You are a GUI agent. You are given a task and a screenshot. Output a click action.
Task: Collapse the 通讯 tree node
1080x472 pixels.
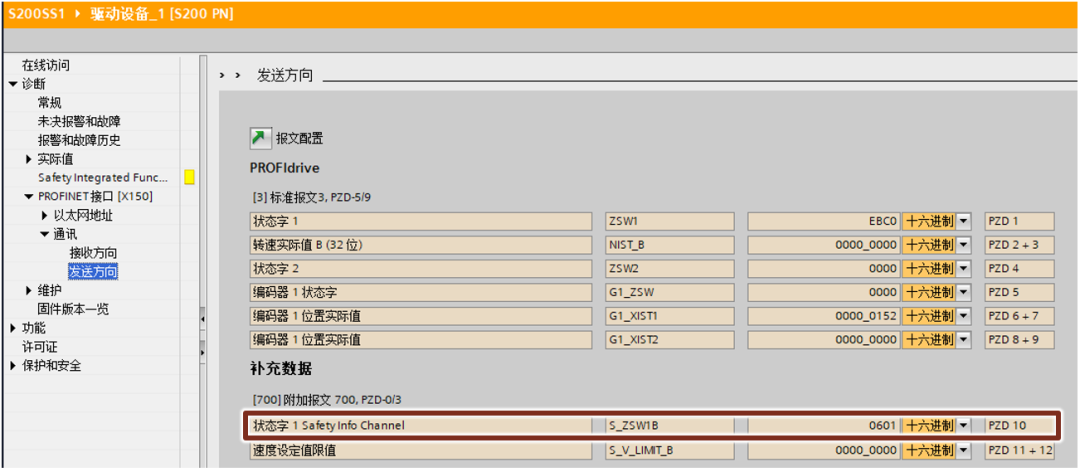pos(45,234)
